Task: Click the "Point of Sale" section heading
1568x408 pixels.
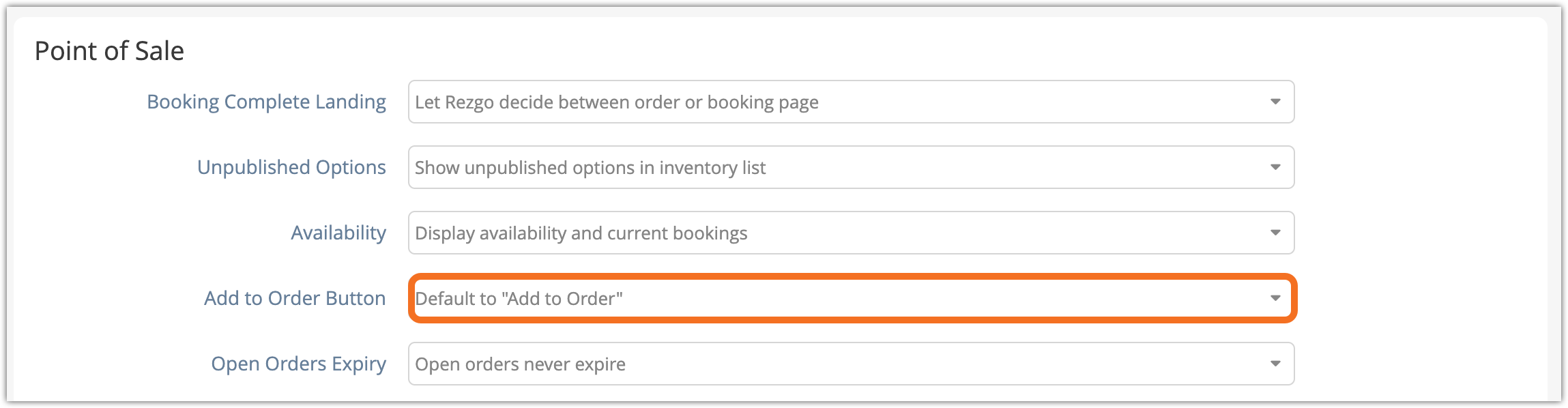Action: [x=109, y=51]
